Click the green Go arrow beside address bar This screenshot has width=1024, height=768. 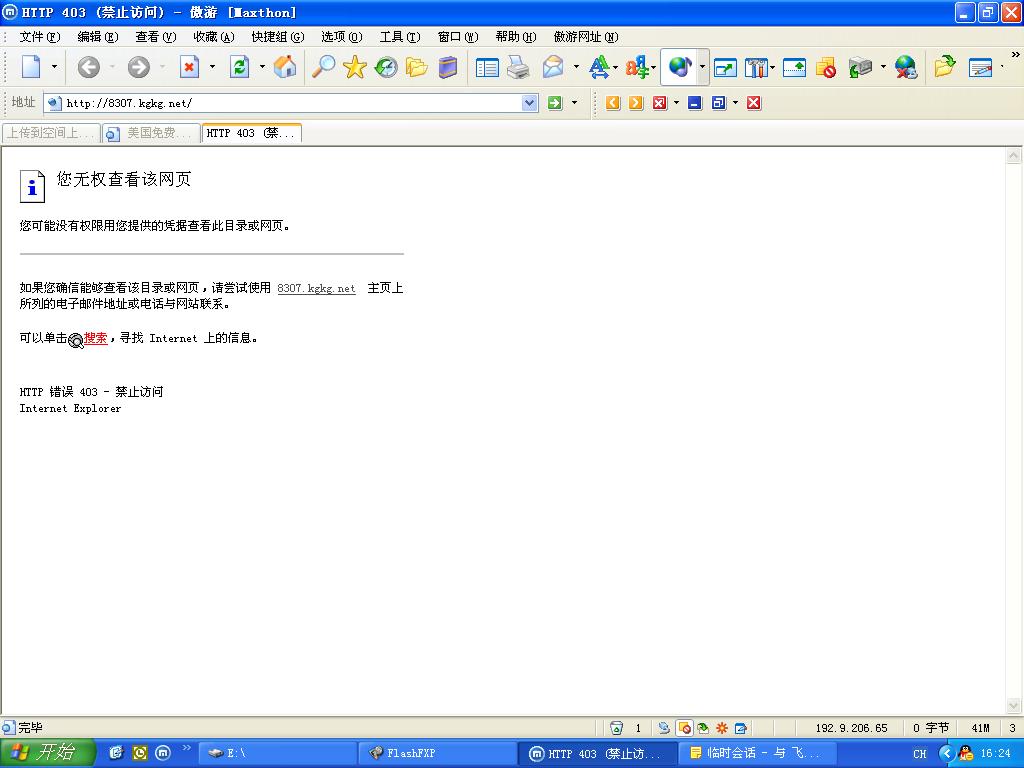[555, 103]
